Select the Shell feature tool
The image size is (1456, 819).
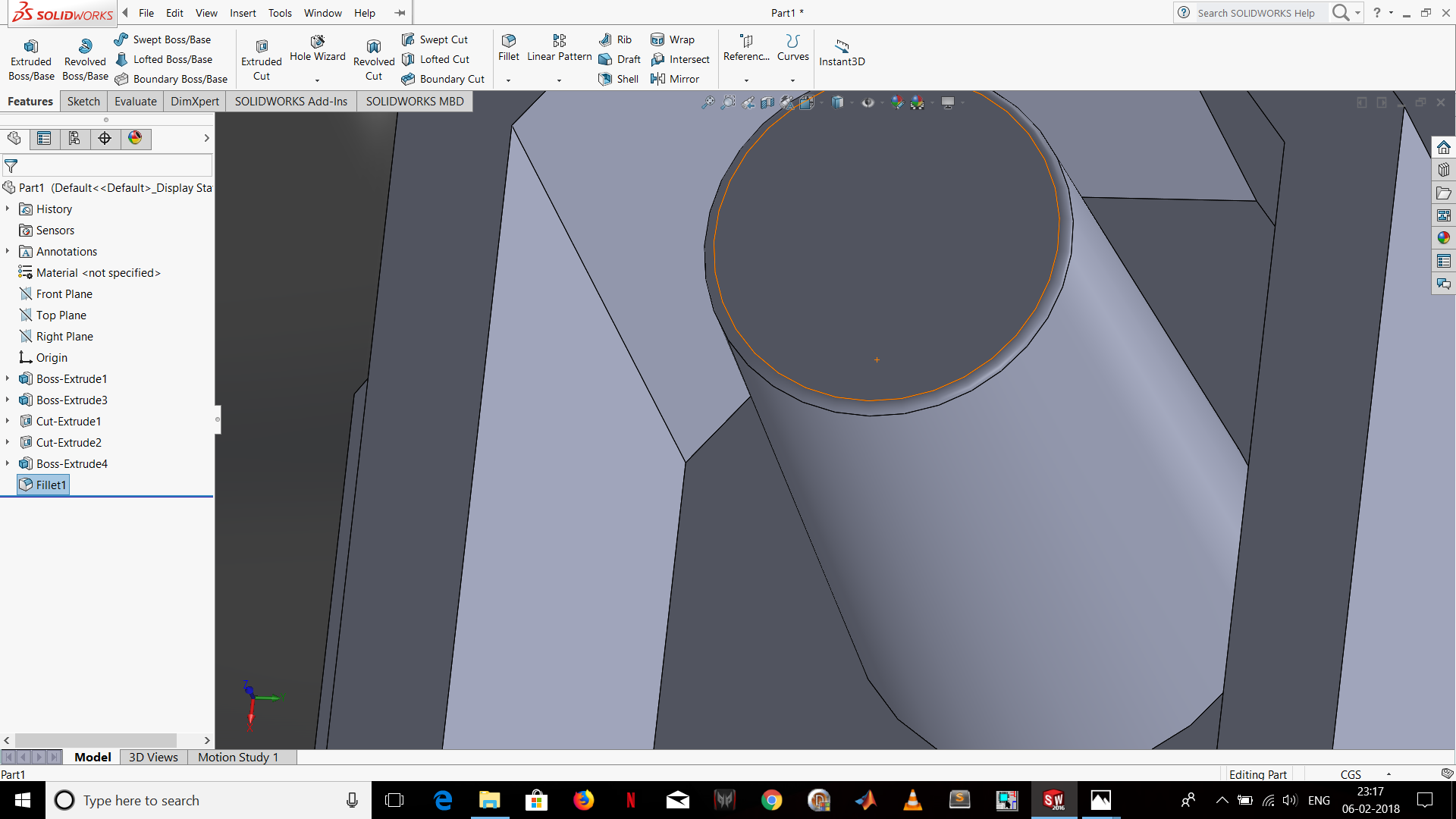(617, 79)
